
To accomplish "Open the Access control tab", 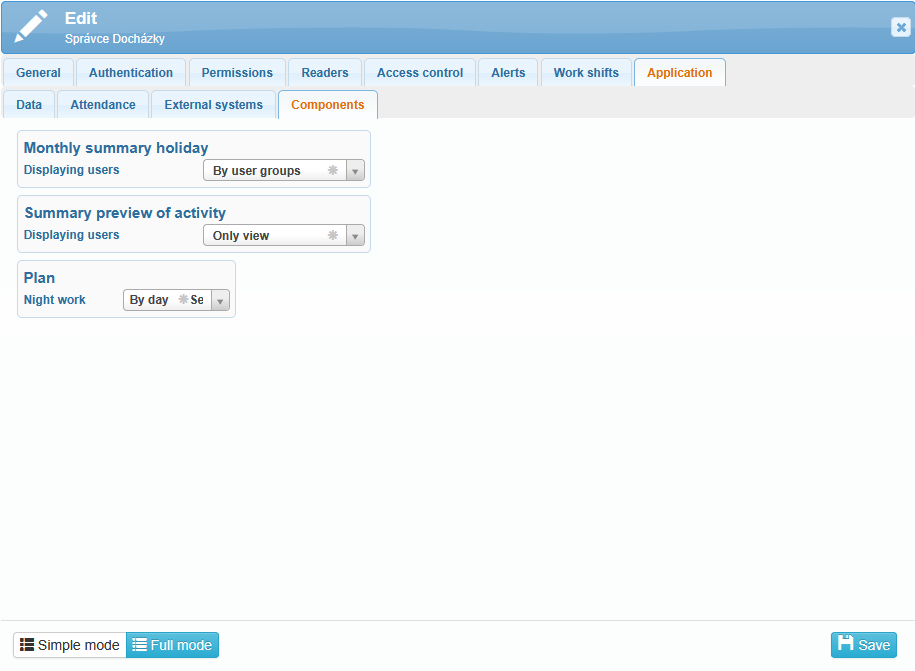I will [420, 73].
